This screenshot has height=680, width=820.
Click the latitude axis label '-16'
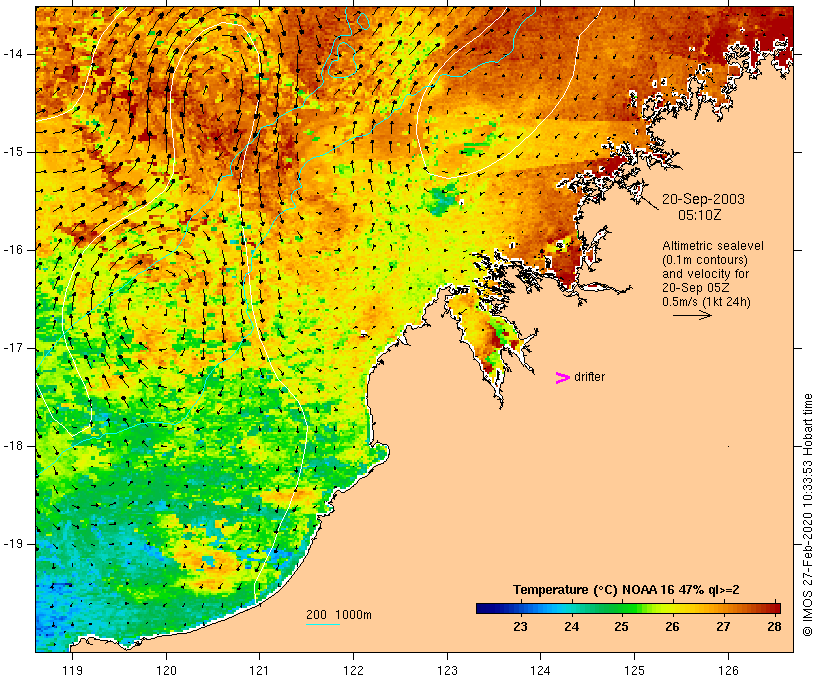[13, 250]
